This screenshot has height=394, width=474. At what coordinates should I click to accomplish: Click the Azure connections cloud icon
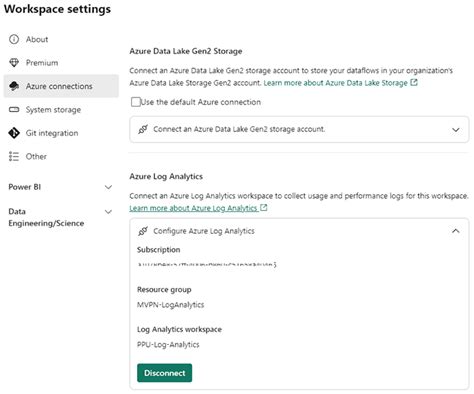pos(14,86)
